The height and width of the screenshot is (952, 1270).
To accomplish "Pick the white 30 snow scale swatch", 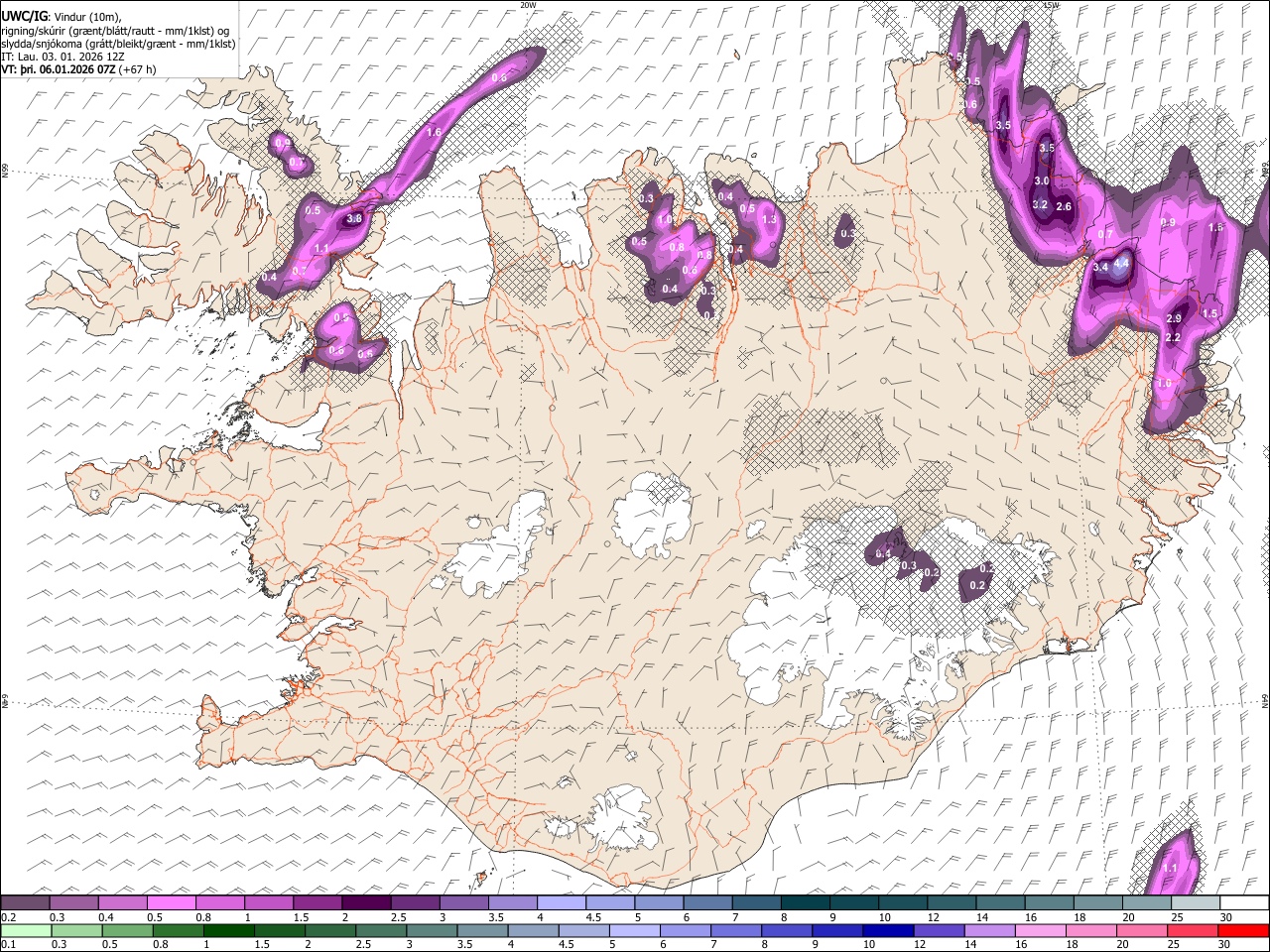I will coord(1244,902).
